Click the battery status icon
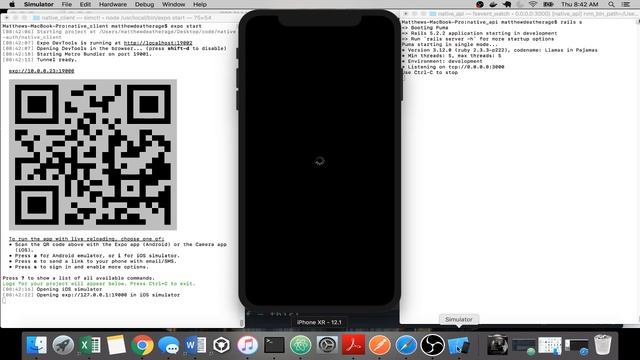640x360 pixels. pos(548,4)
